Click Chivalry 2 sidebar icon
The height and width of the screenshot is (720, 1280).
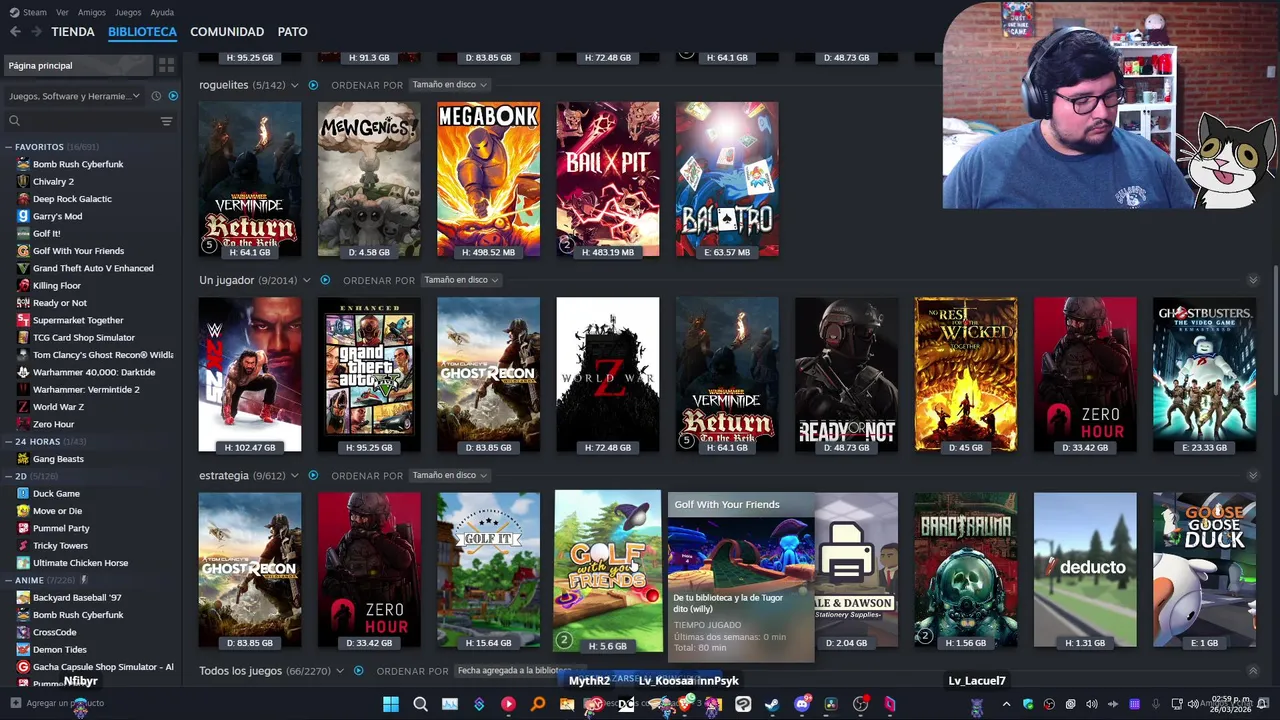(x=23, y=181)
